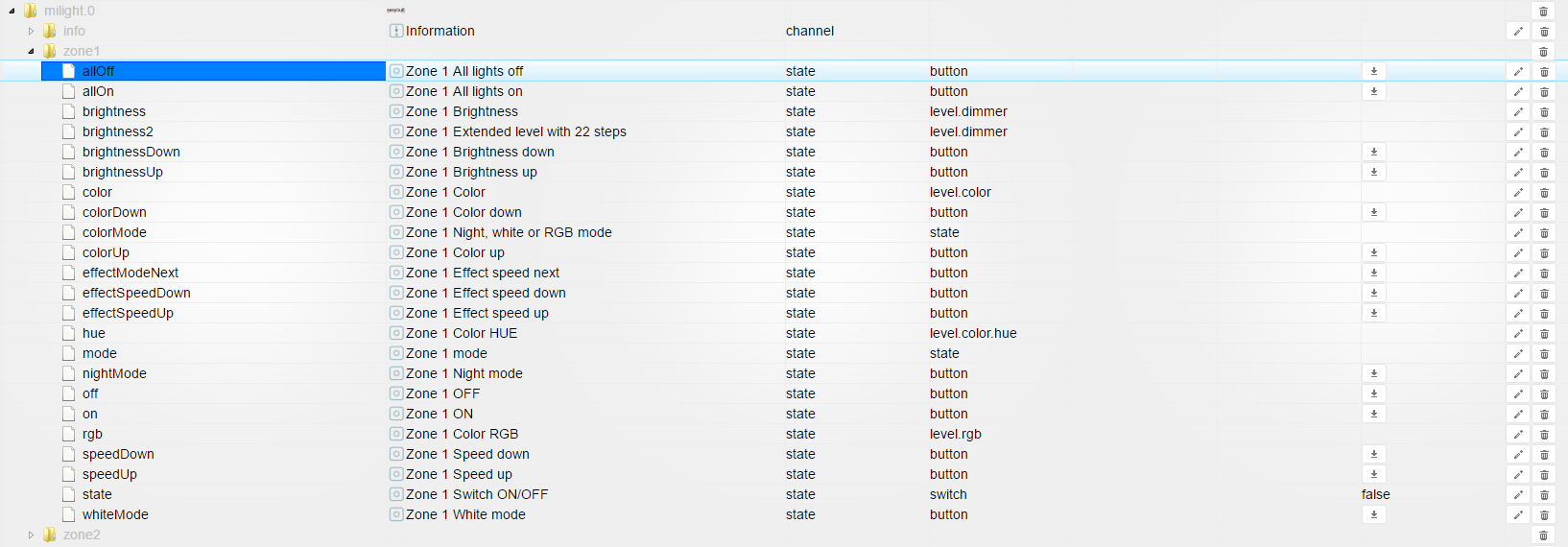Expand the zone2 folder
Screen dimensions: 1568x547
click(x=31, y=535)
